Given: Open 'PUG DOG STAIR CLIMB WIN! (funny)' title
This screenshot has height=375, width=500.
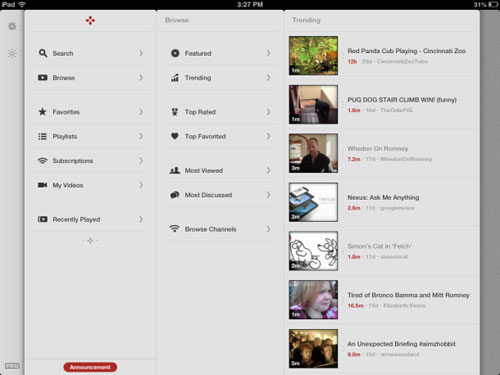Looking at the screenshot, I should (x=402, y=100).
